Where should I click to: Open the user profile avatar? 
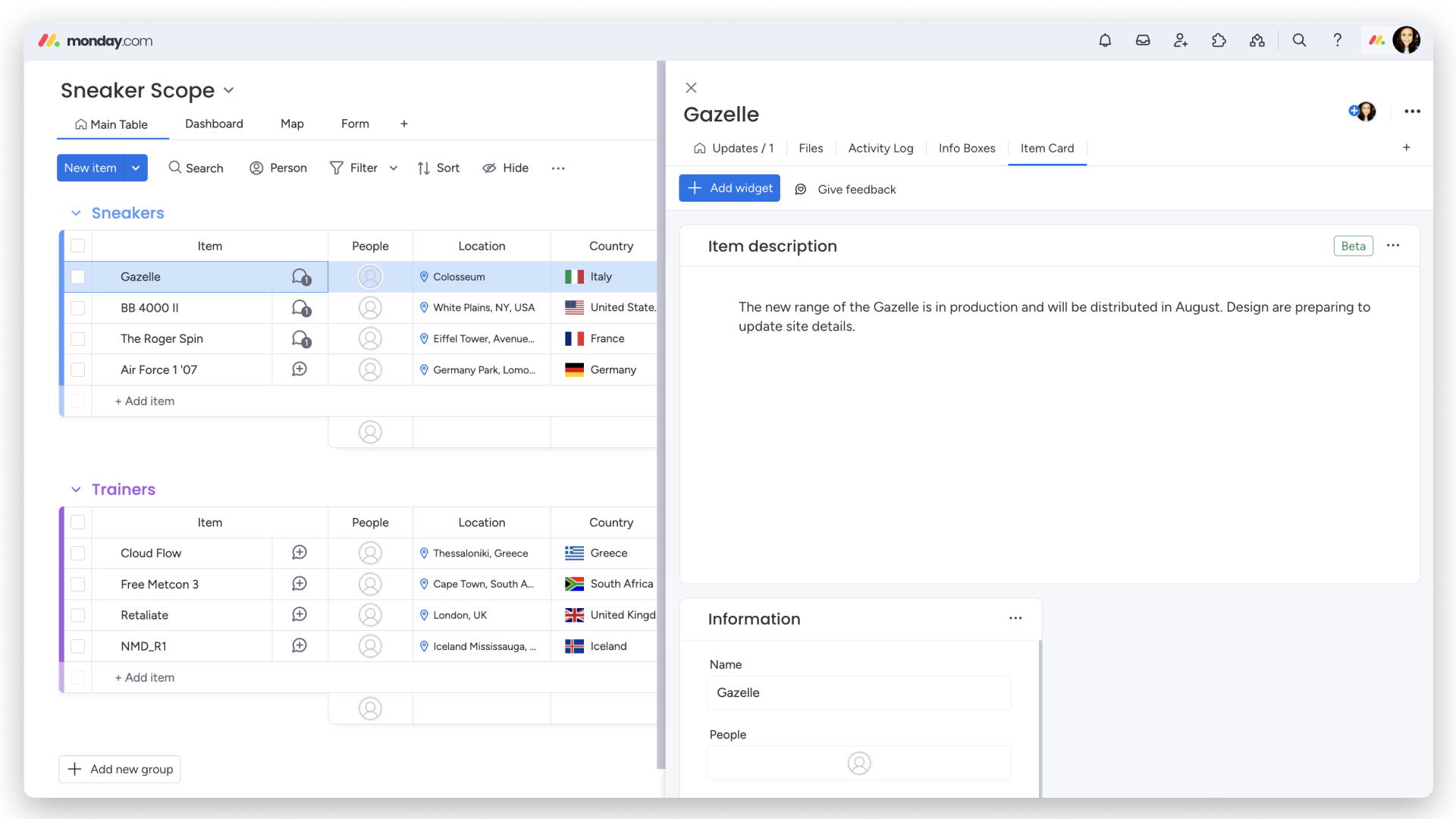click(1407, 40)
